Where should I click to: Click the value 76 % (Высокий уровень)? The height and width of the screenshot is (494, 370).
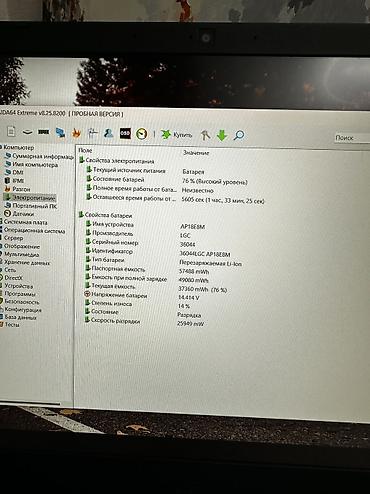pos(215,182)
